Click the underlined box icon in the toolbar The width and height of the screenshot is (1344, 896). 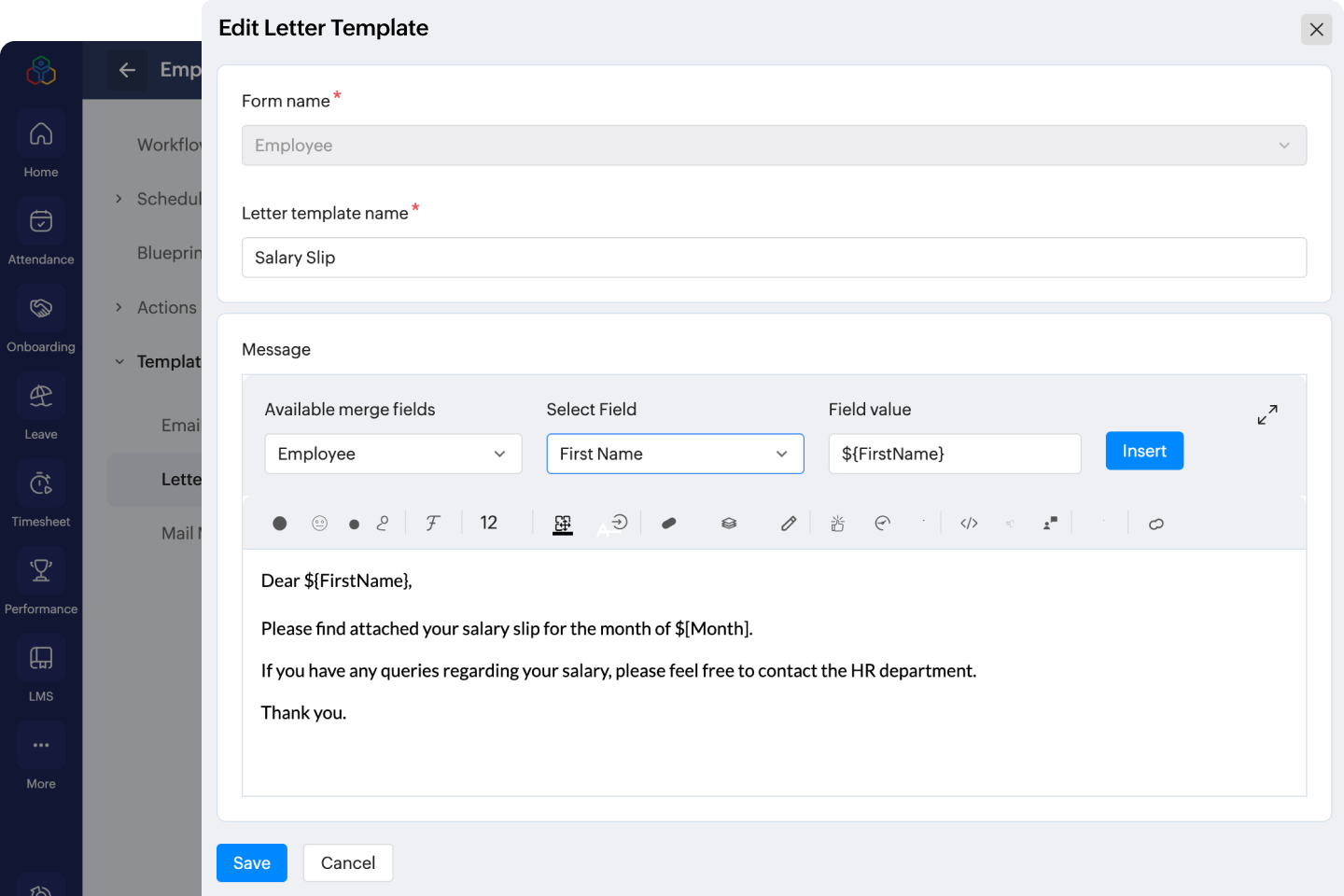(x=563, y=525)
